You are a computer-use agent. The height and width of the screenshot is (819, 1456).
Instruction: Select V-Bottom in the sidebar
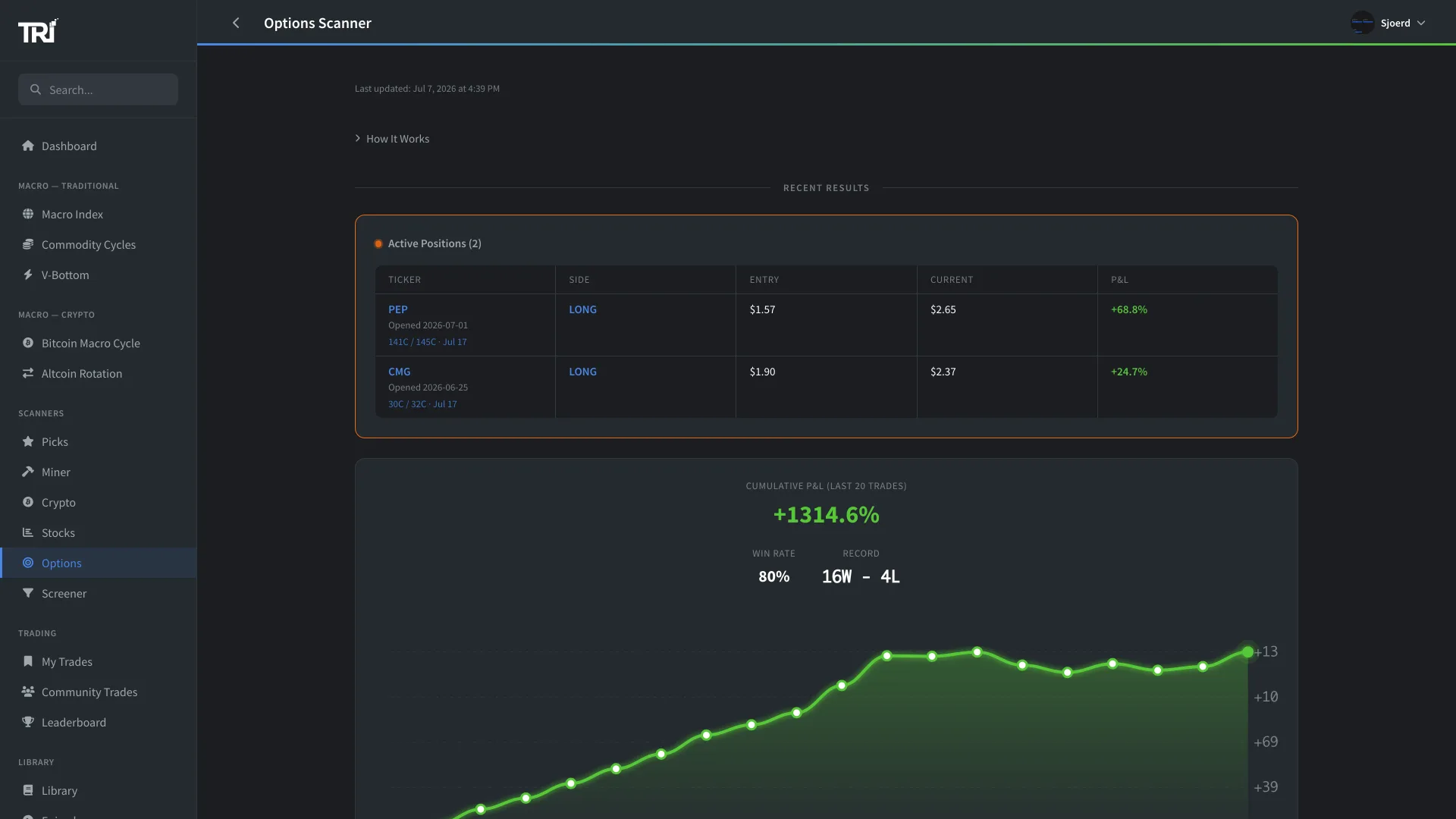pyautogui.click(x=99, y=275)
